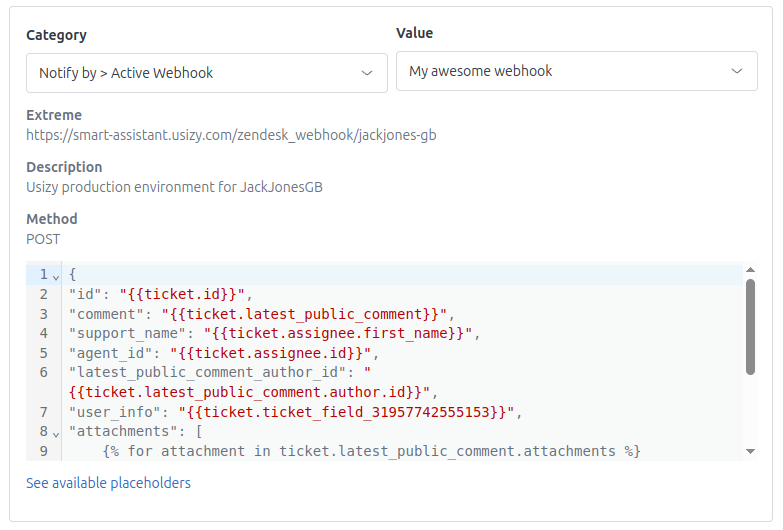
Task: Click the chevron arrow in the Category dropdown
Action: tap(367, 73)
